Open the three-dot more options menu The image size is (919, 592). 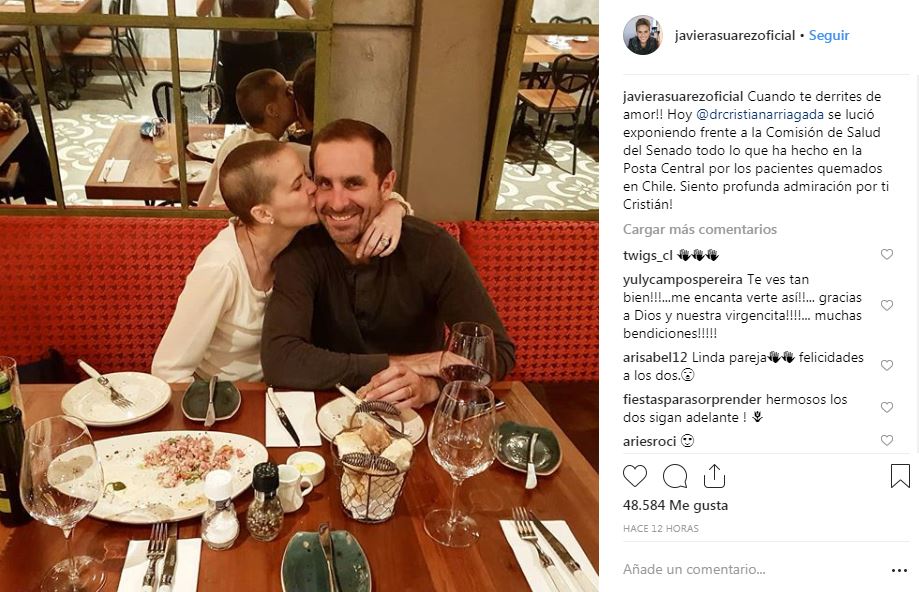point(899,570)
